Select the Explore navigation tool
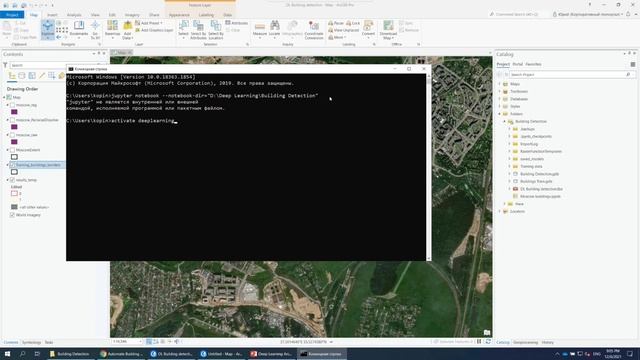 tap(48, 29)
